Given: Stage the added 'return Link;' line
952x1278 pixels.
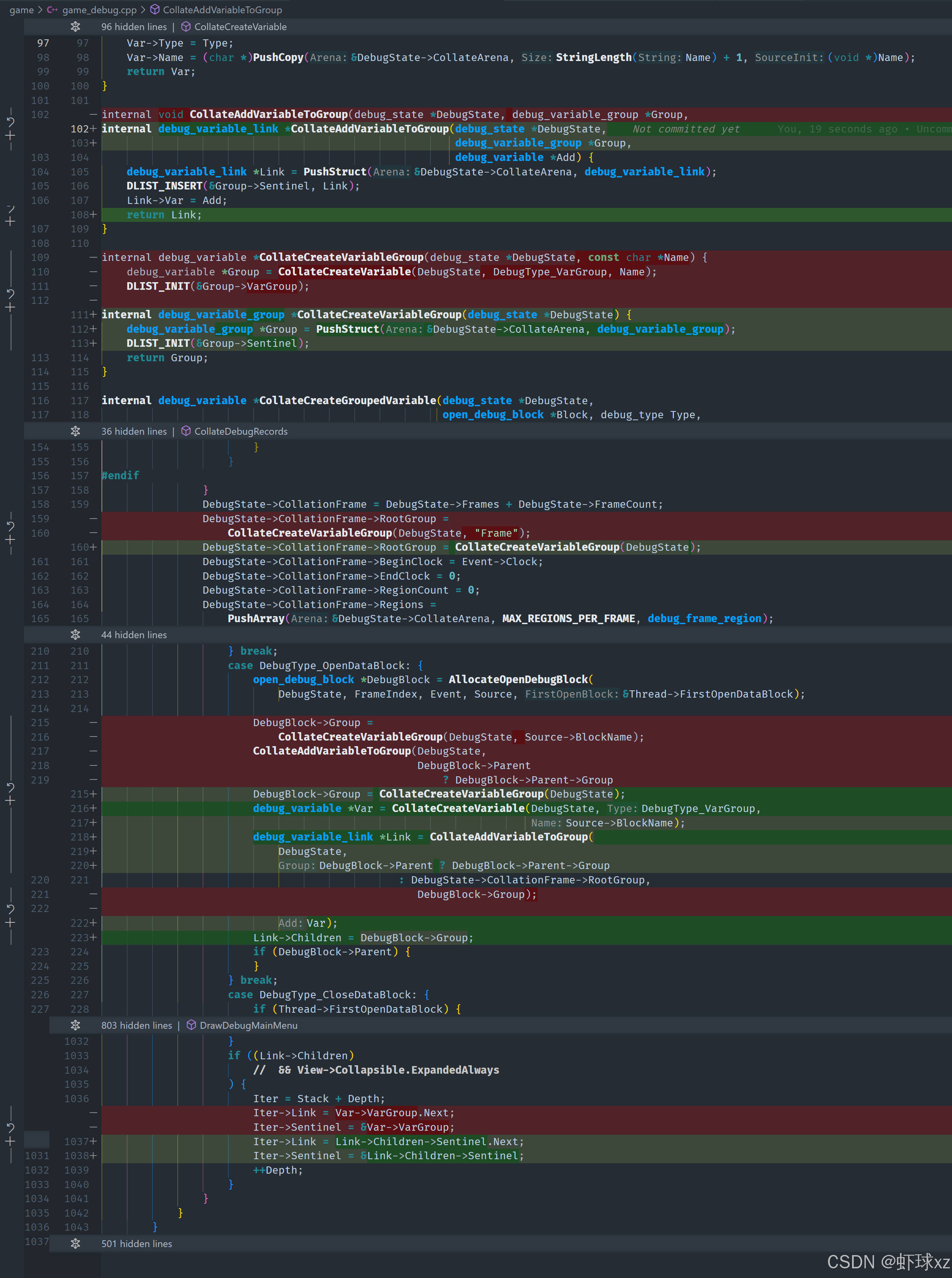Looking at the screenshot, I should 10,221.
